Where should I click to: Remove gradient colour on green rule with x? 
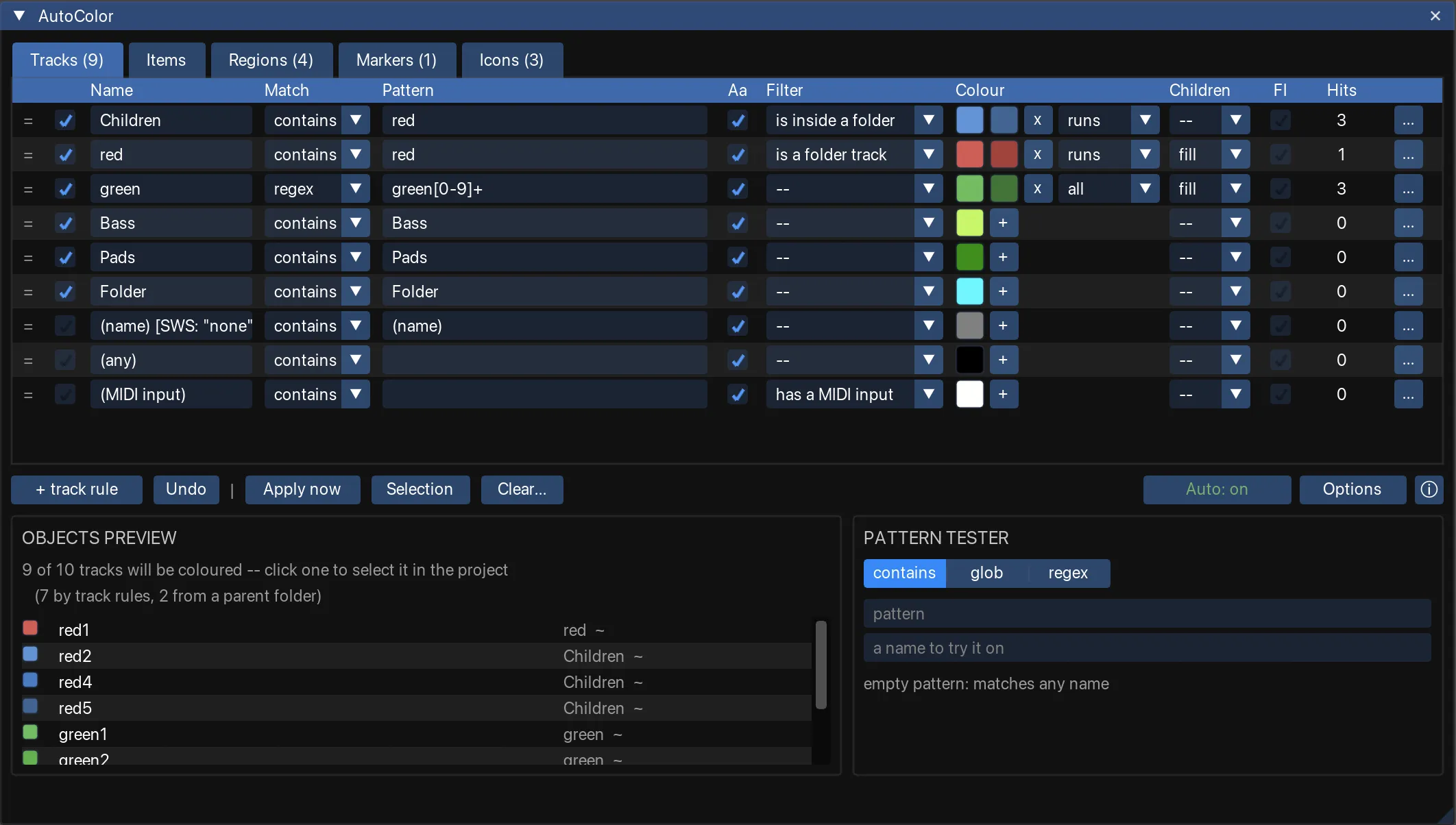[x=1038, y=189]
